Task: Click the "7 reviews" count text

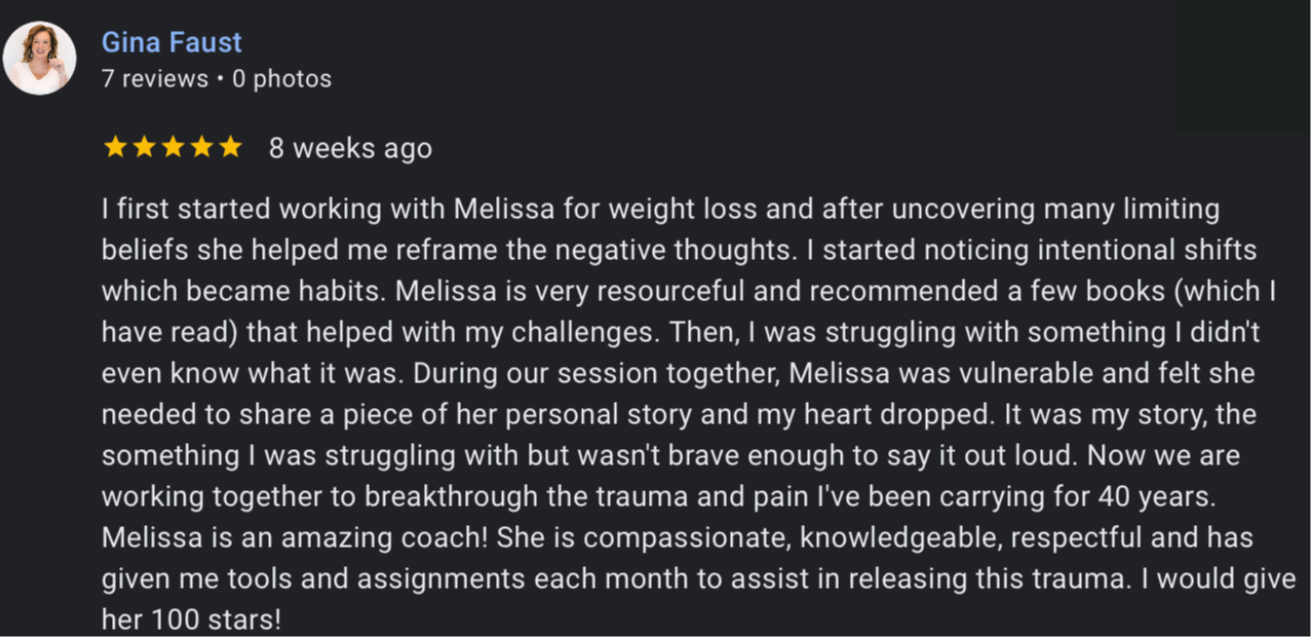Action: (x=155, y=79)
